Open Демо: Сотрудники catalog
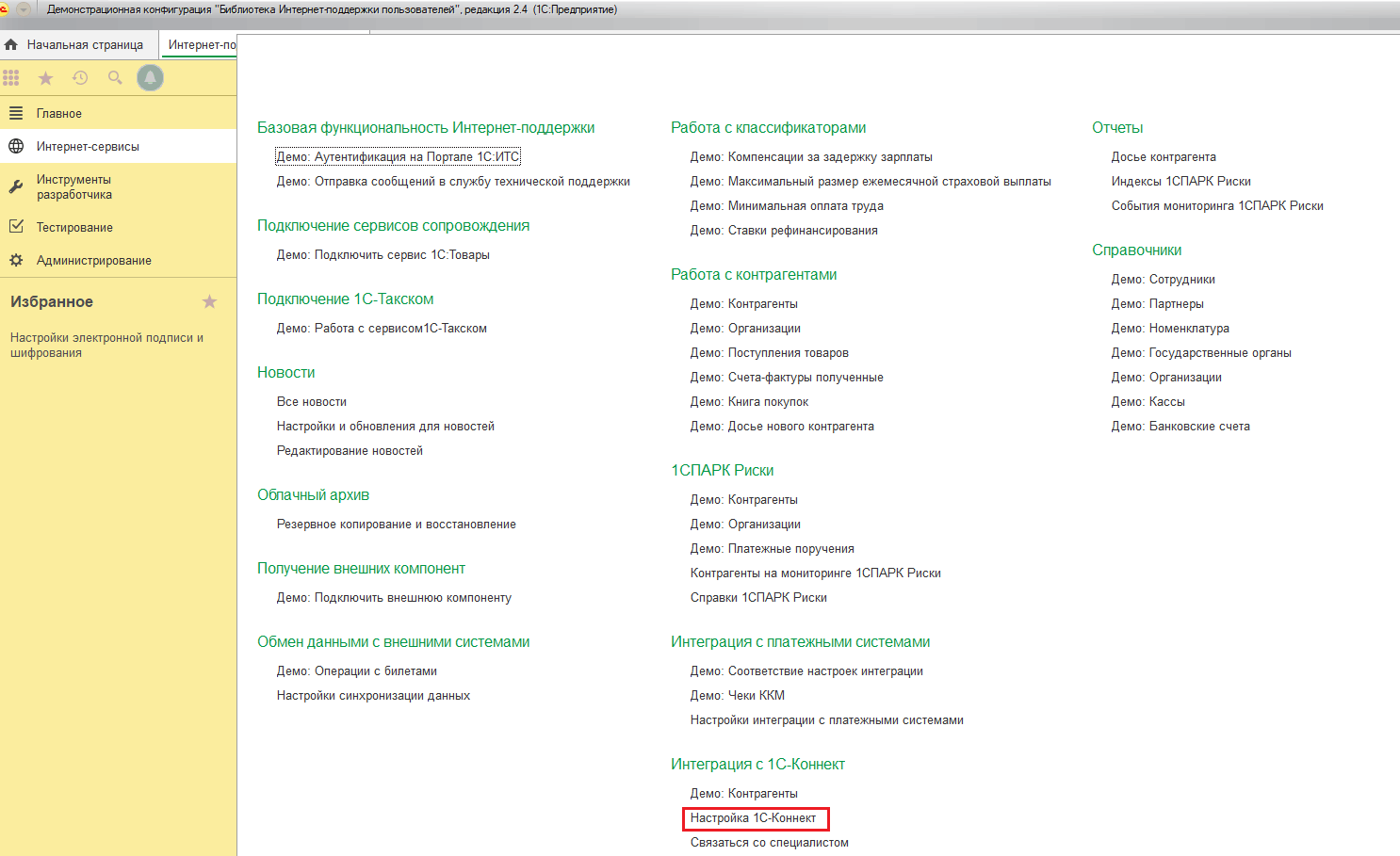The height and width of the screenshot is (856, 1400). pyautogui.click(x=1164, y=279)
